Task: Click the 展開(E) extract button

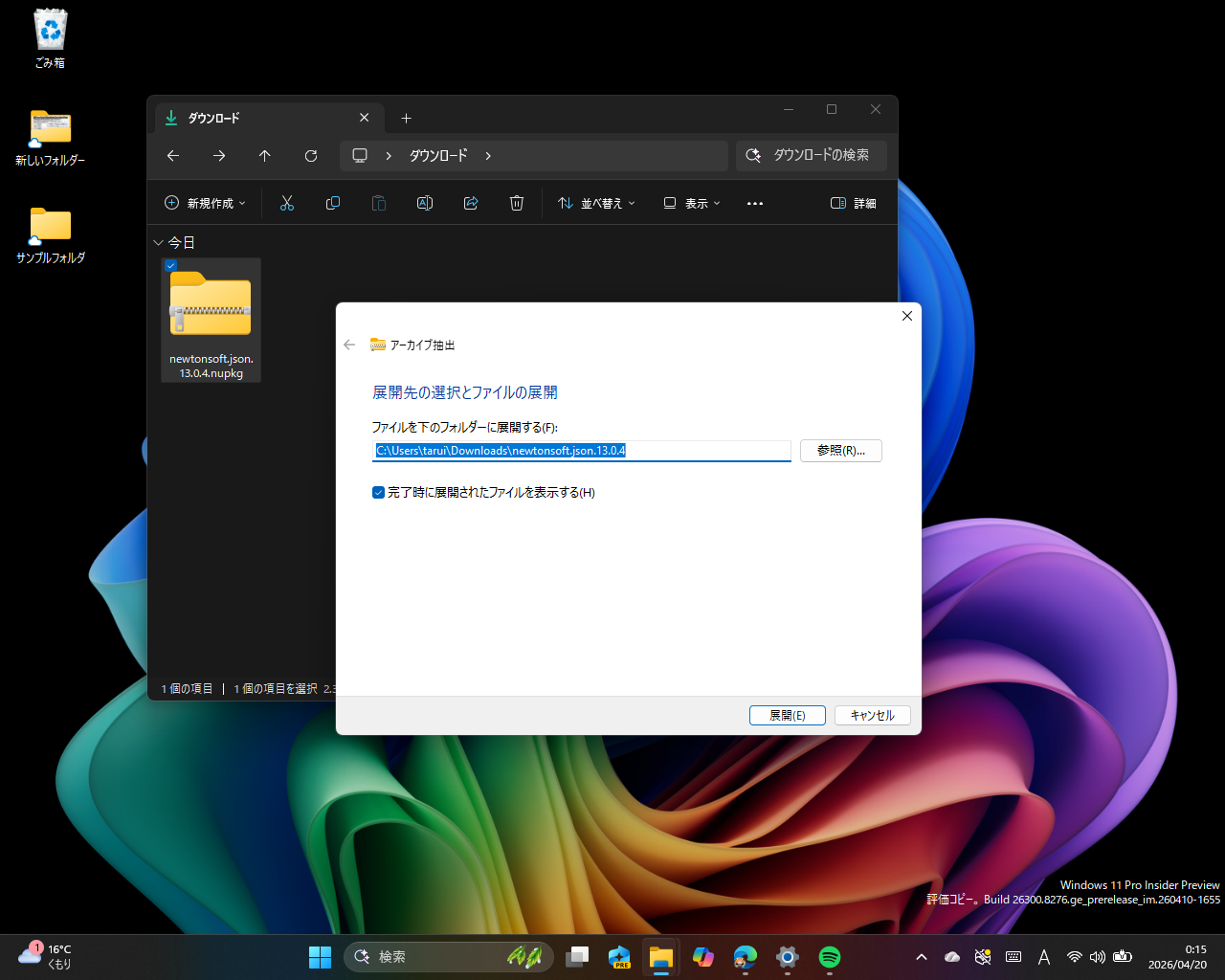Action: click(x=788, y=715)
